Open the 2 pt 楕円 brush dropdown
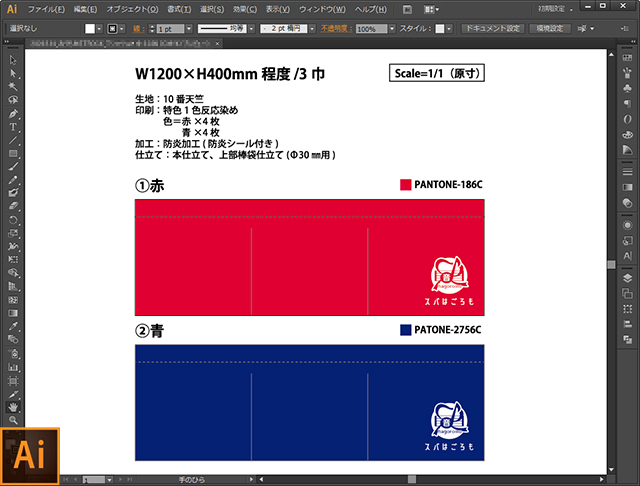640x486 pixels. tap(312, 29)
